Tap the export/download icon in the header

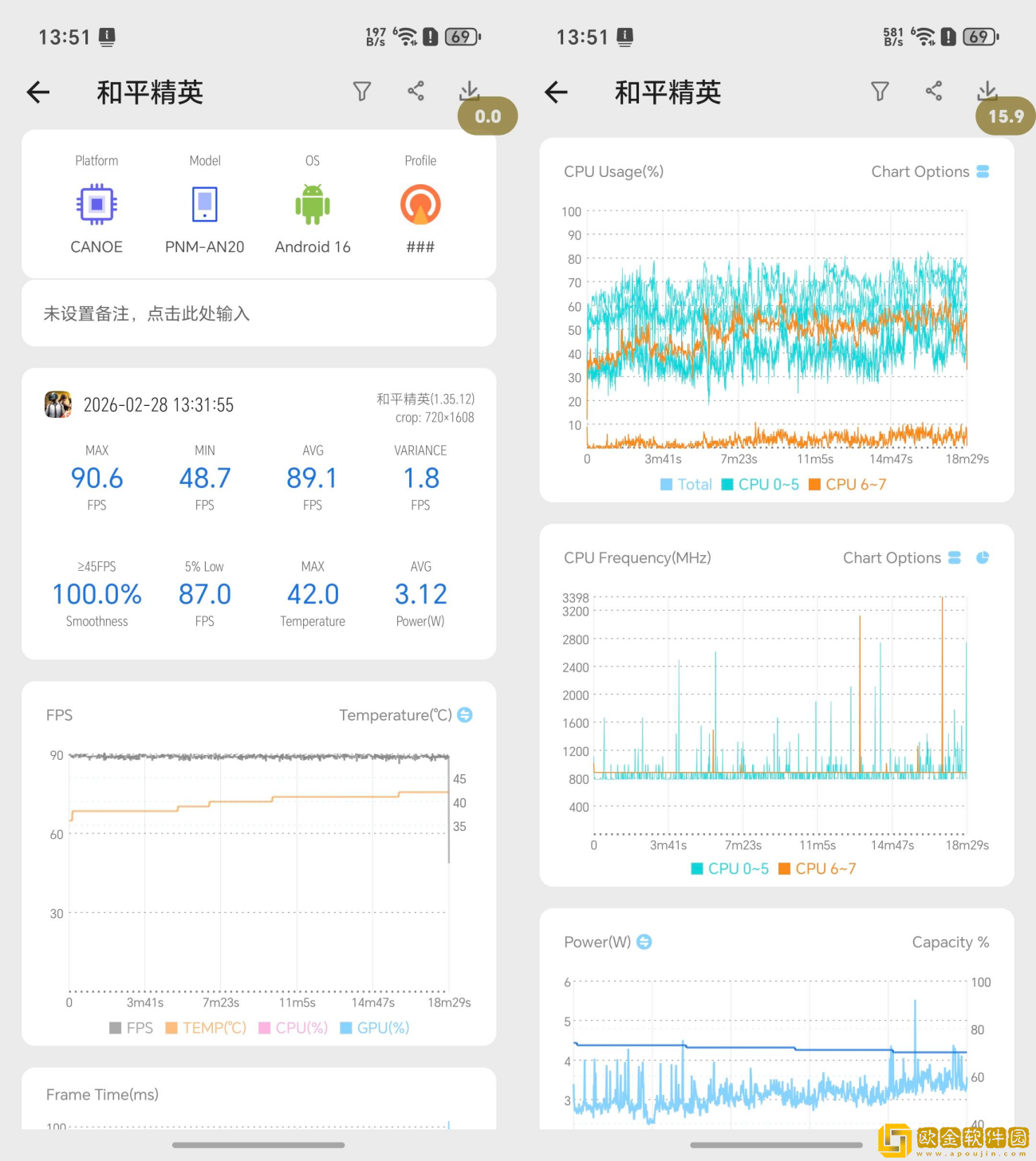[469, 90]
